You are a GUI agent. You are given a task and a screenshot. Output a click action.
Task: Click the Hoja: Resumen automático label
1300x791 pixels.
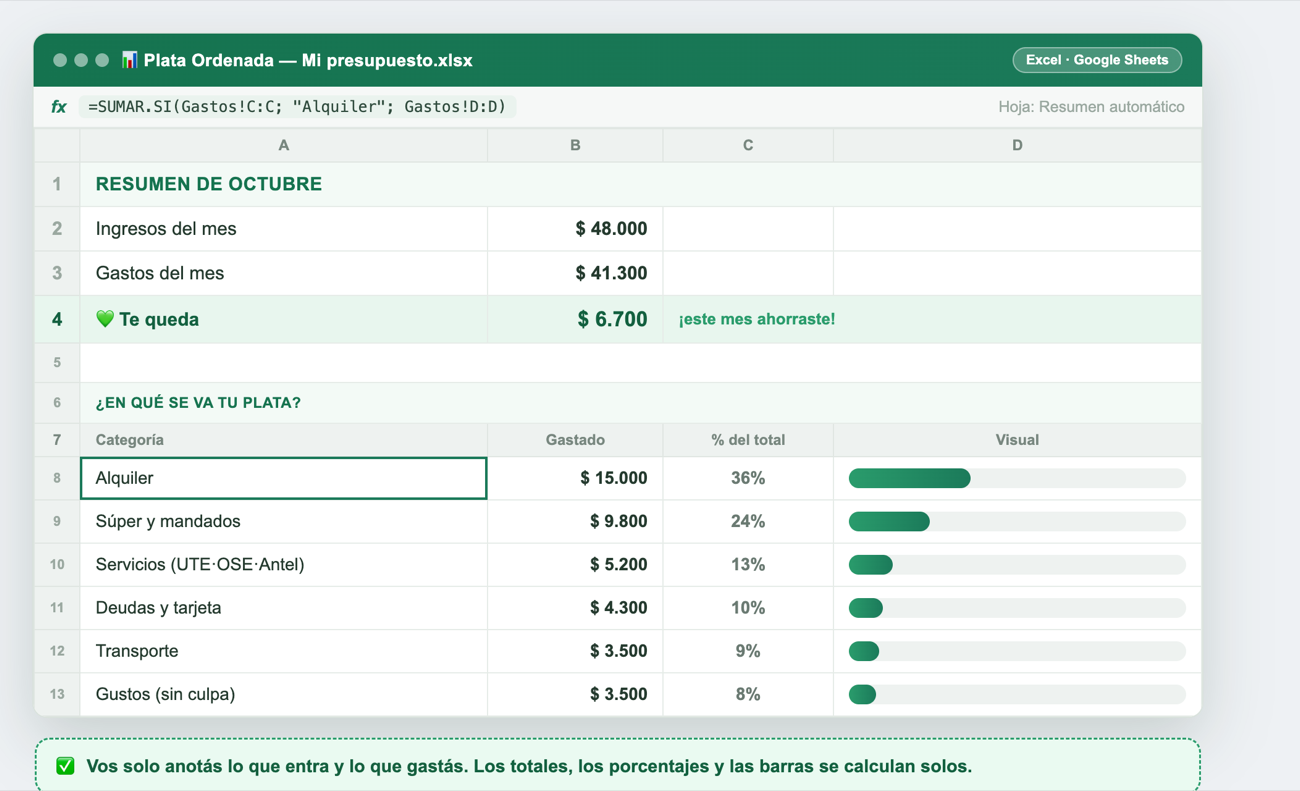[x=1091, y=107]
